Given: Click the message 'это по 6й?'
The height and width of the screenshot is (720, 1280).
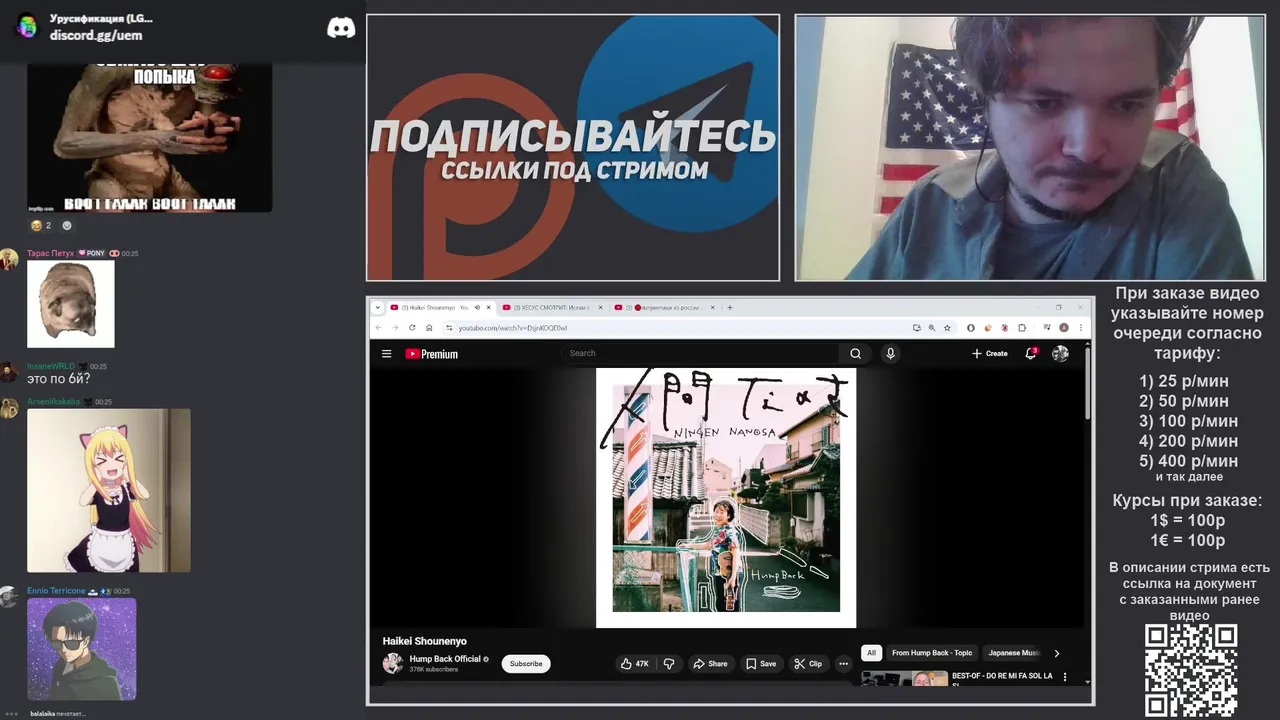Looking at the screenshot, I should [59, 379].
